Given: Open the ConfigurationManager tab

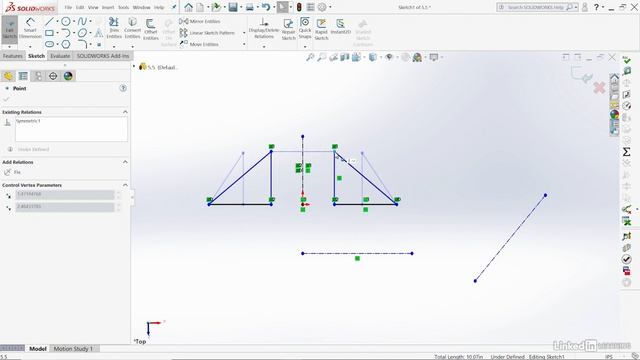Looking at the screenshot, I should coord(38,76).
